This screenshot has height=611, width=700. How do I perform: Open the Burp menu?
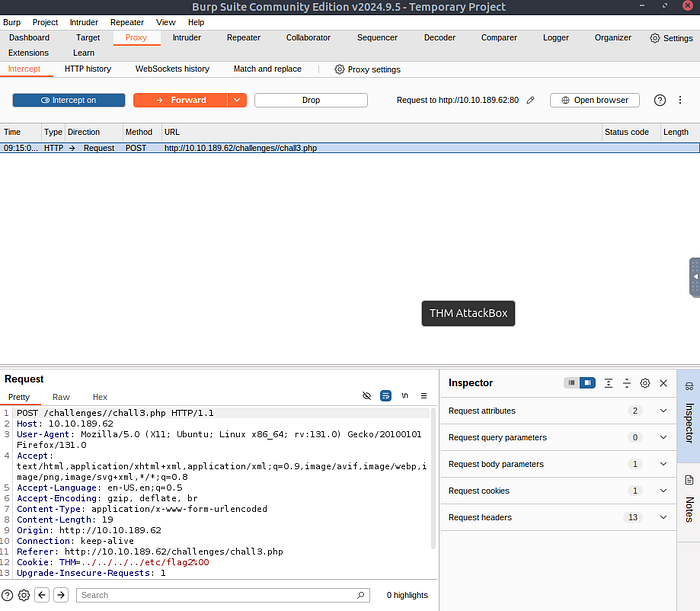12,22
